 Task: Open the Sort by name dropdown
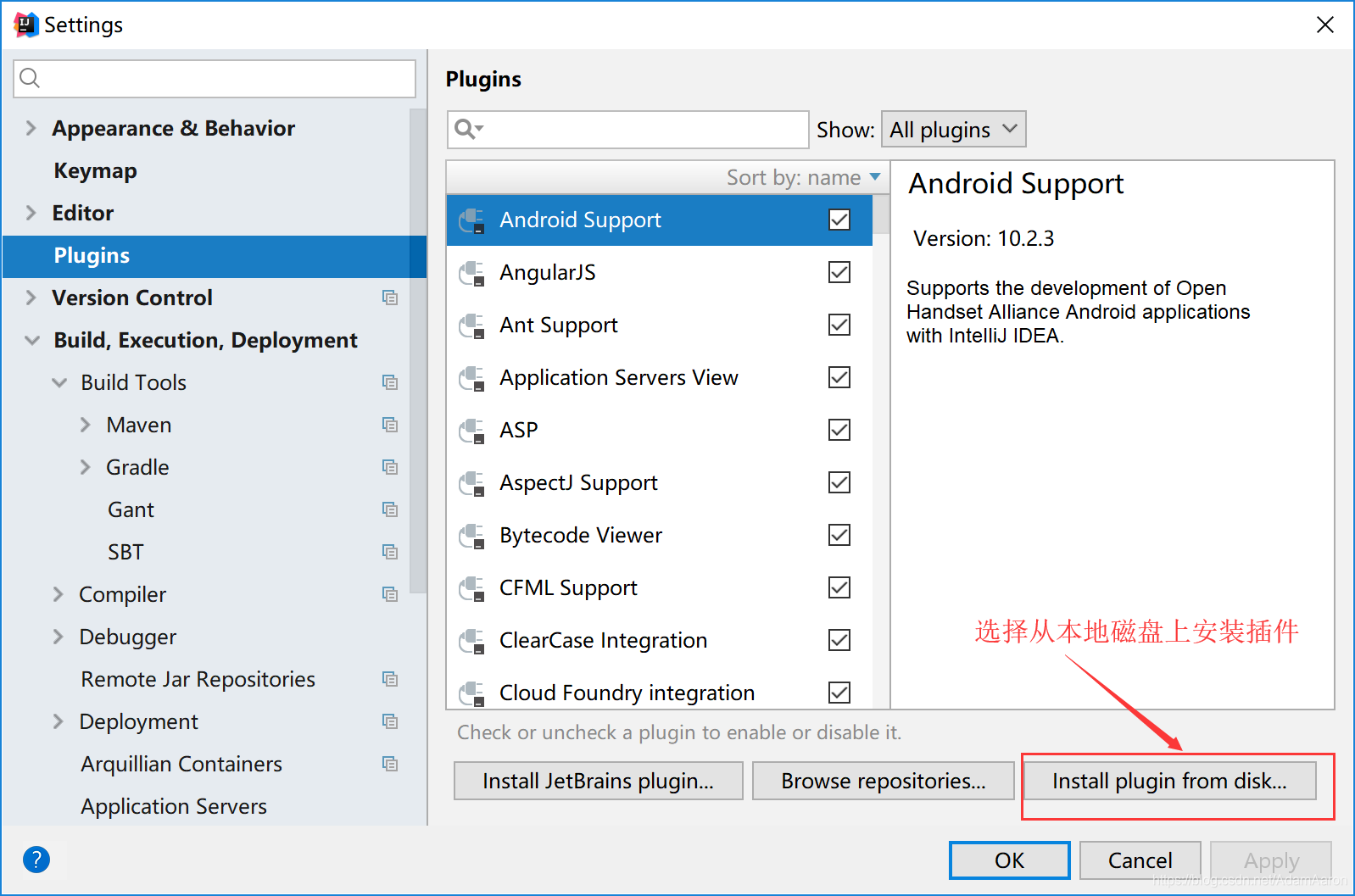click(804, 177)
